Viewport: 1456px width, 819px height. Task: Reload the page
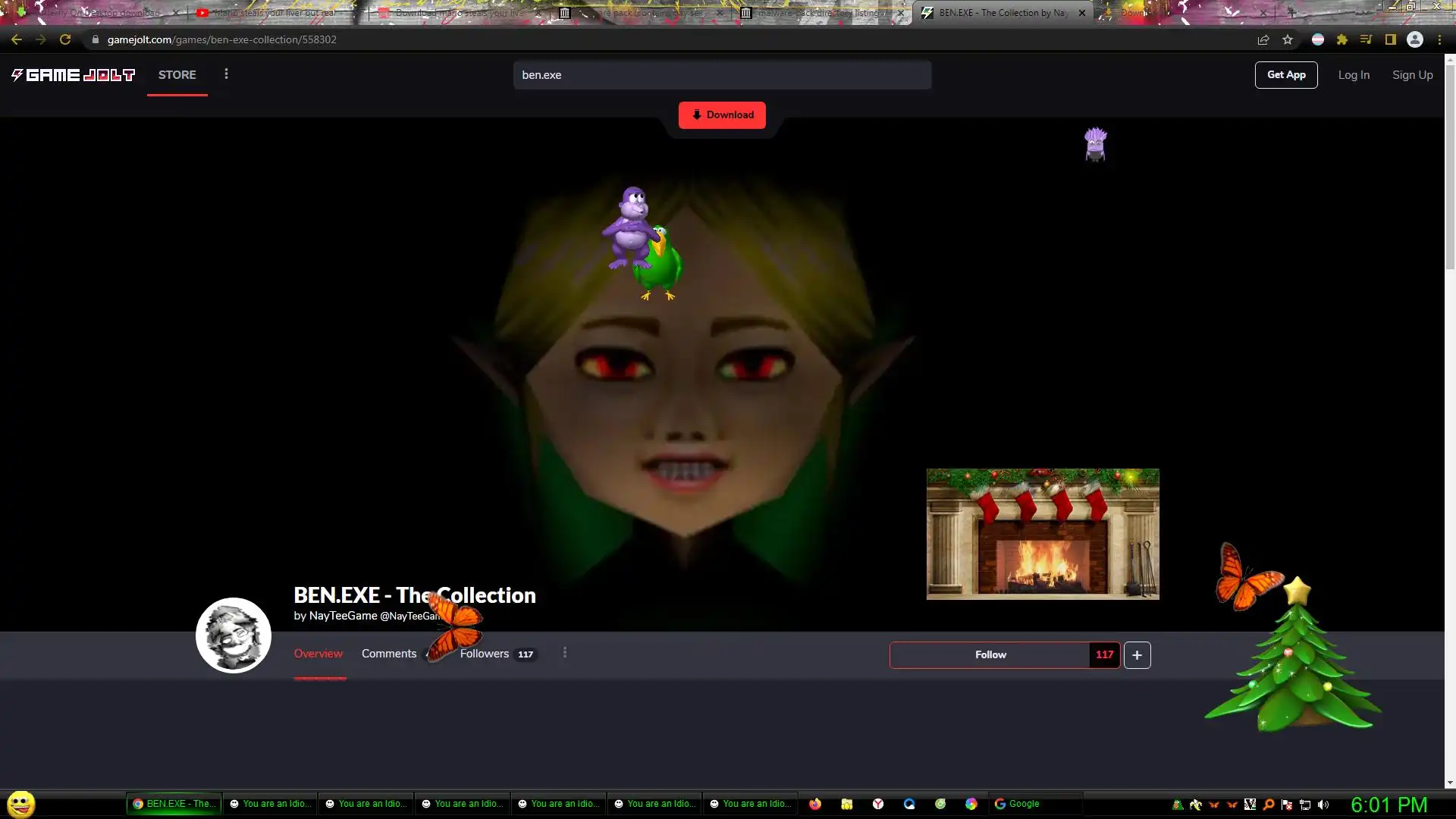point(65,39)
